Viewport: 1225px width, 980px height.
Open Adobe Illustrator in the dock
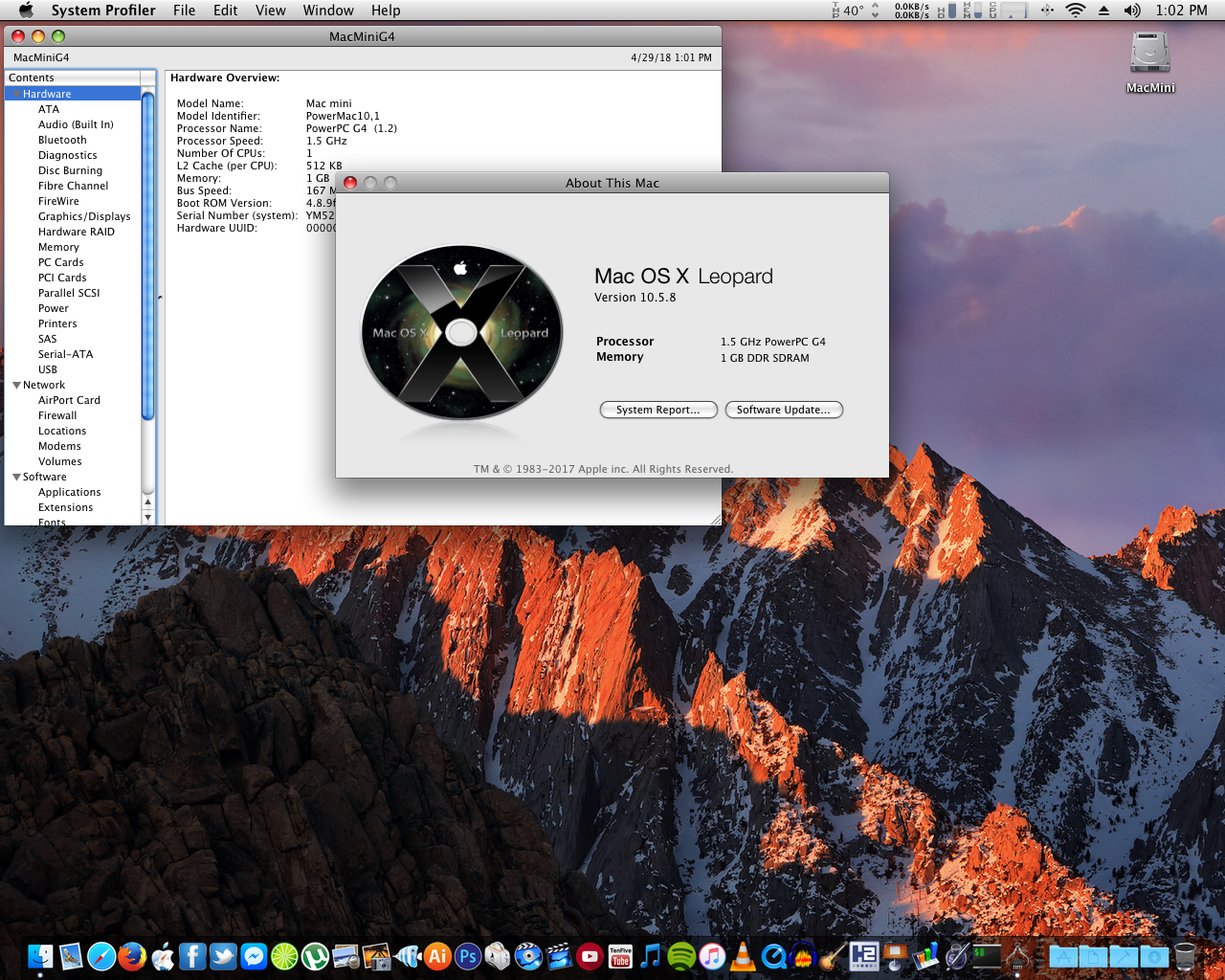pos(437,956)
